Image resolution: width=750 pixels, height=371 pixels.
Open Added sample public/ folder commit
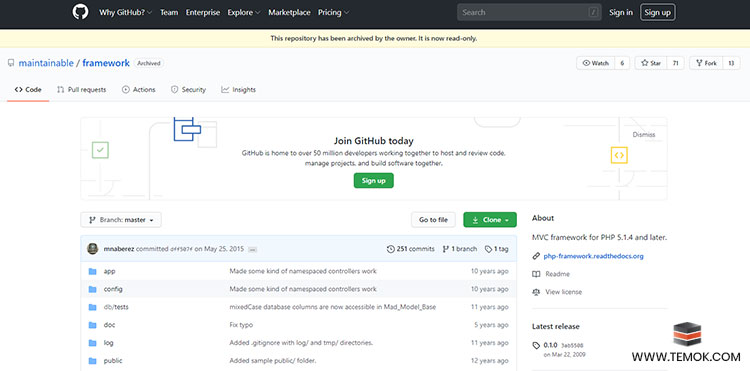pos(273,361)
